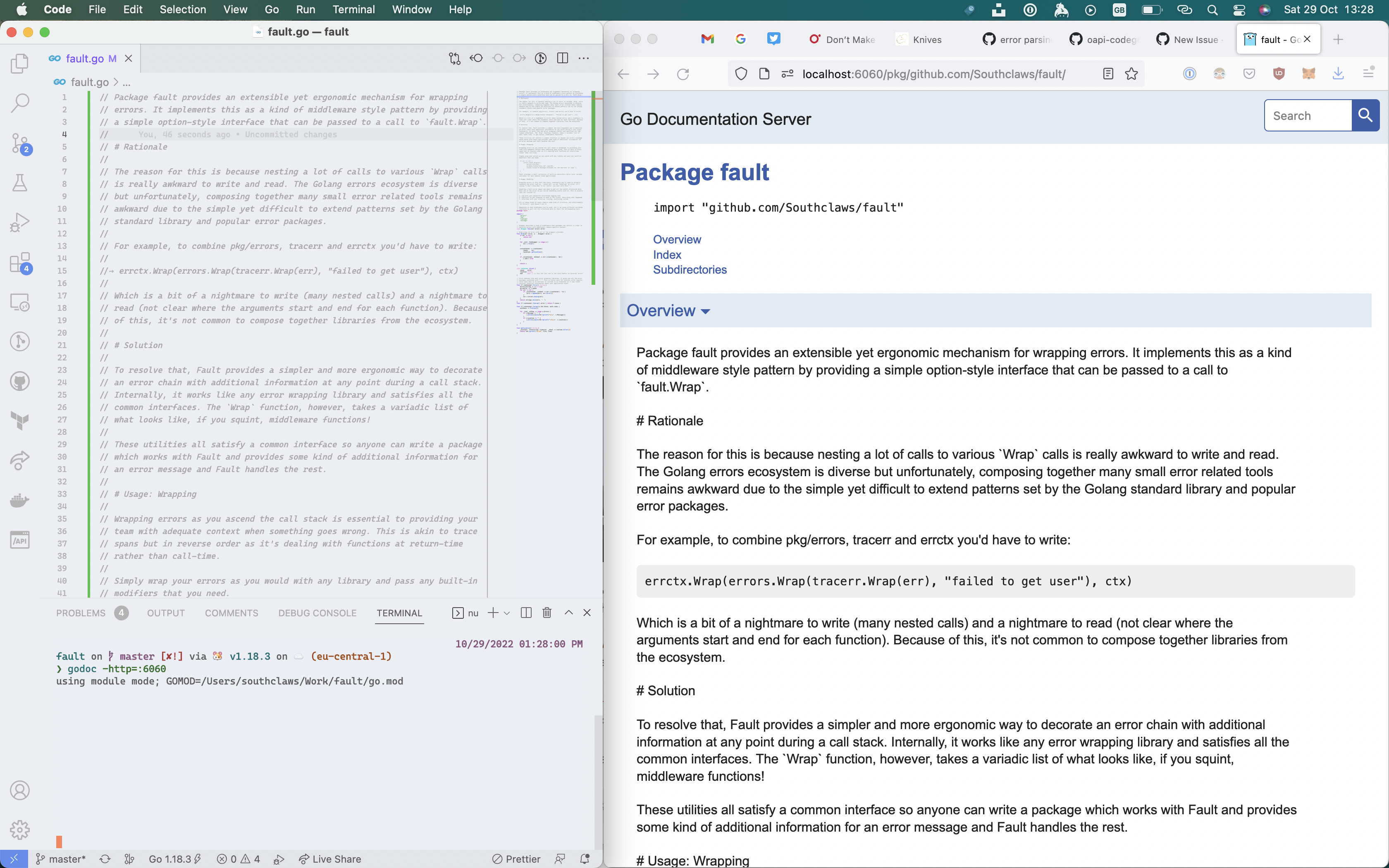Open the Index link under Package fault
Viewport: 1389px width, 868px height.
(x=667, y=254)
